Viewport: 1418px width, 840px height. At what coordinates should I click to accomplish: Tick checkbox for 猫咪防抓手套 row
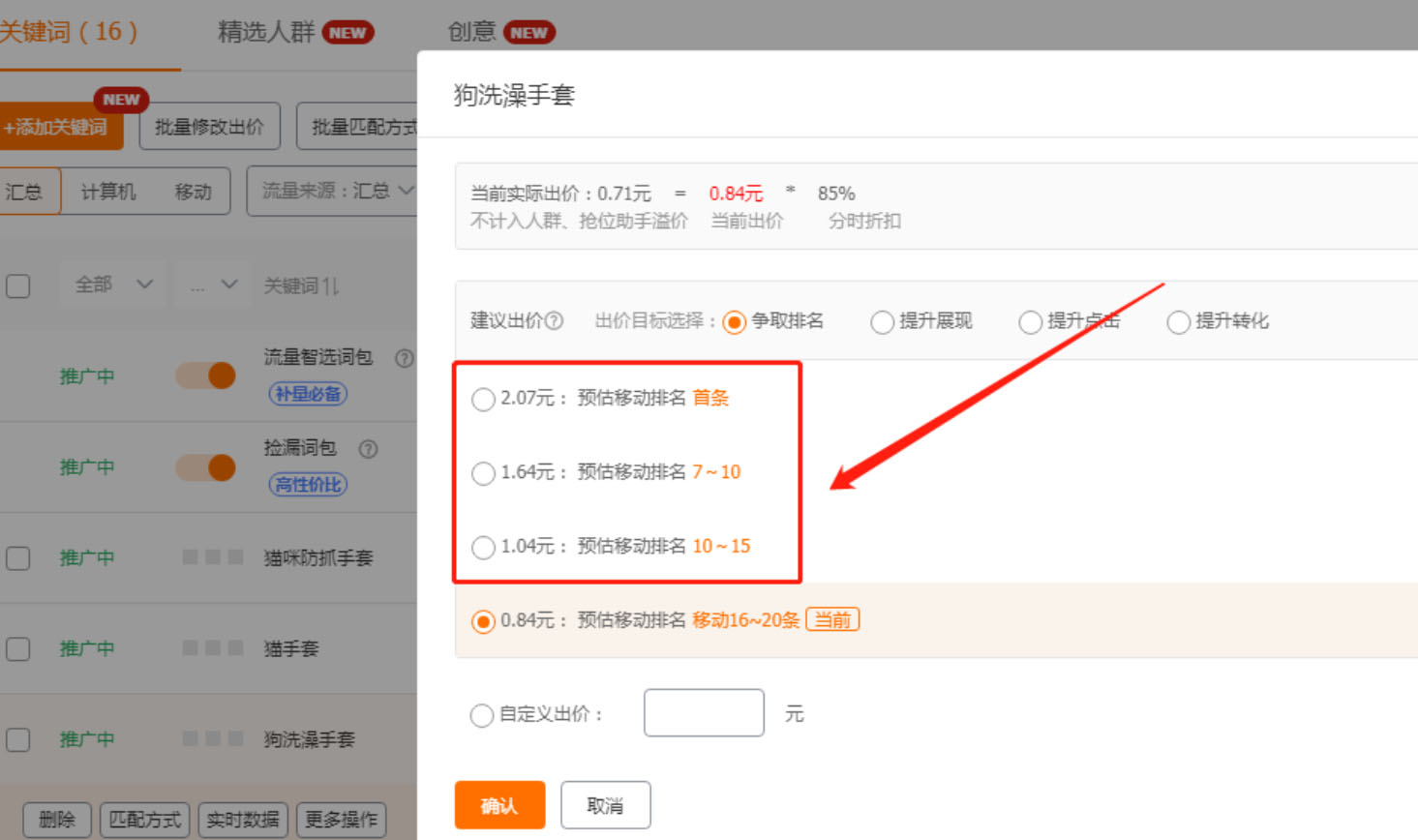tap(17, 558)
